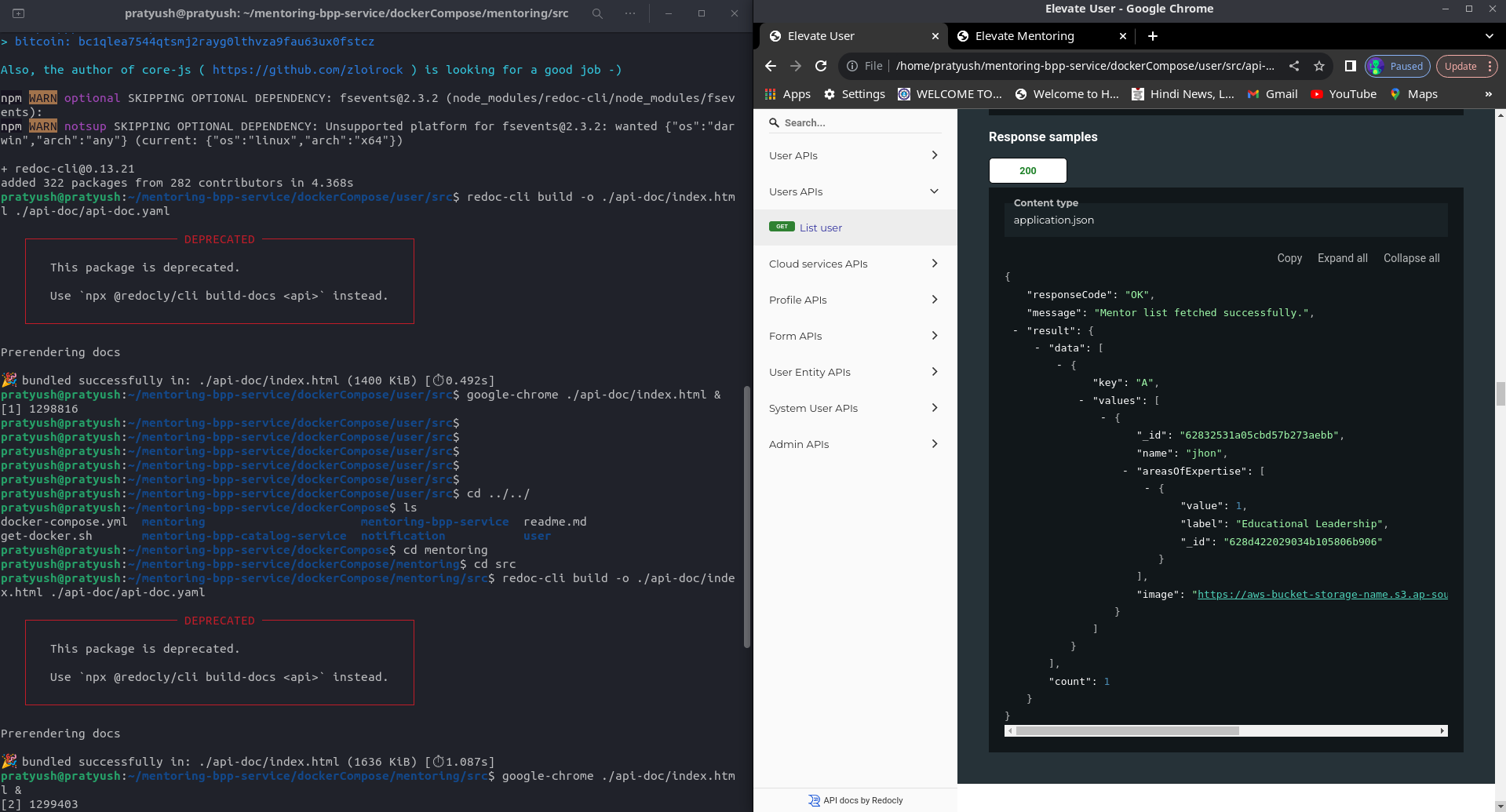Screen dimensions: 1506x812
Task: Click the Copy button for response sample
Action: [x=1289, y=258]
